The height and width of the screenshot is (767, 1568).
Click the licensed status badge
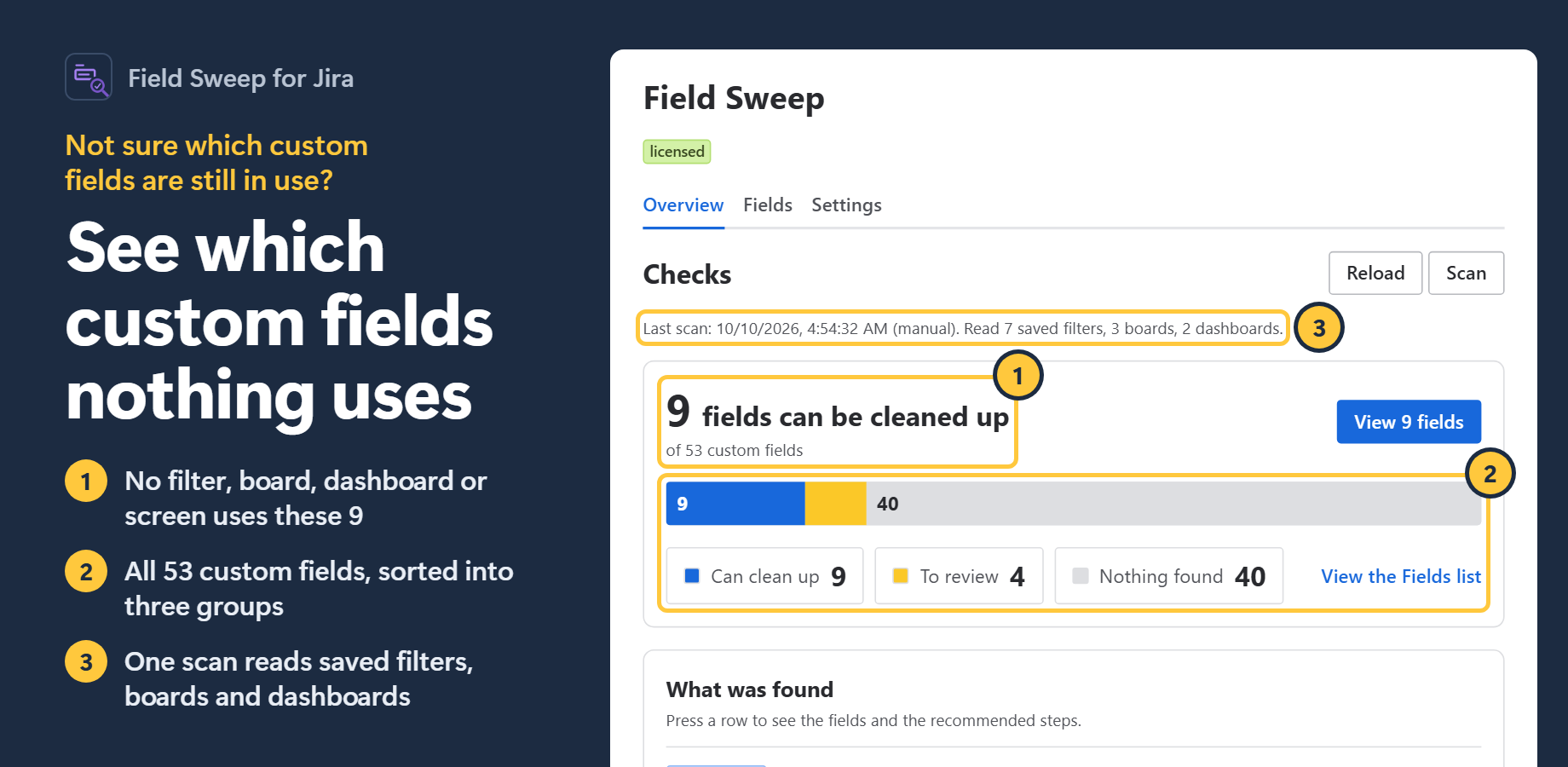(677, 152)
